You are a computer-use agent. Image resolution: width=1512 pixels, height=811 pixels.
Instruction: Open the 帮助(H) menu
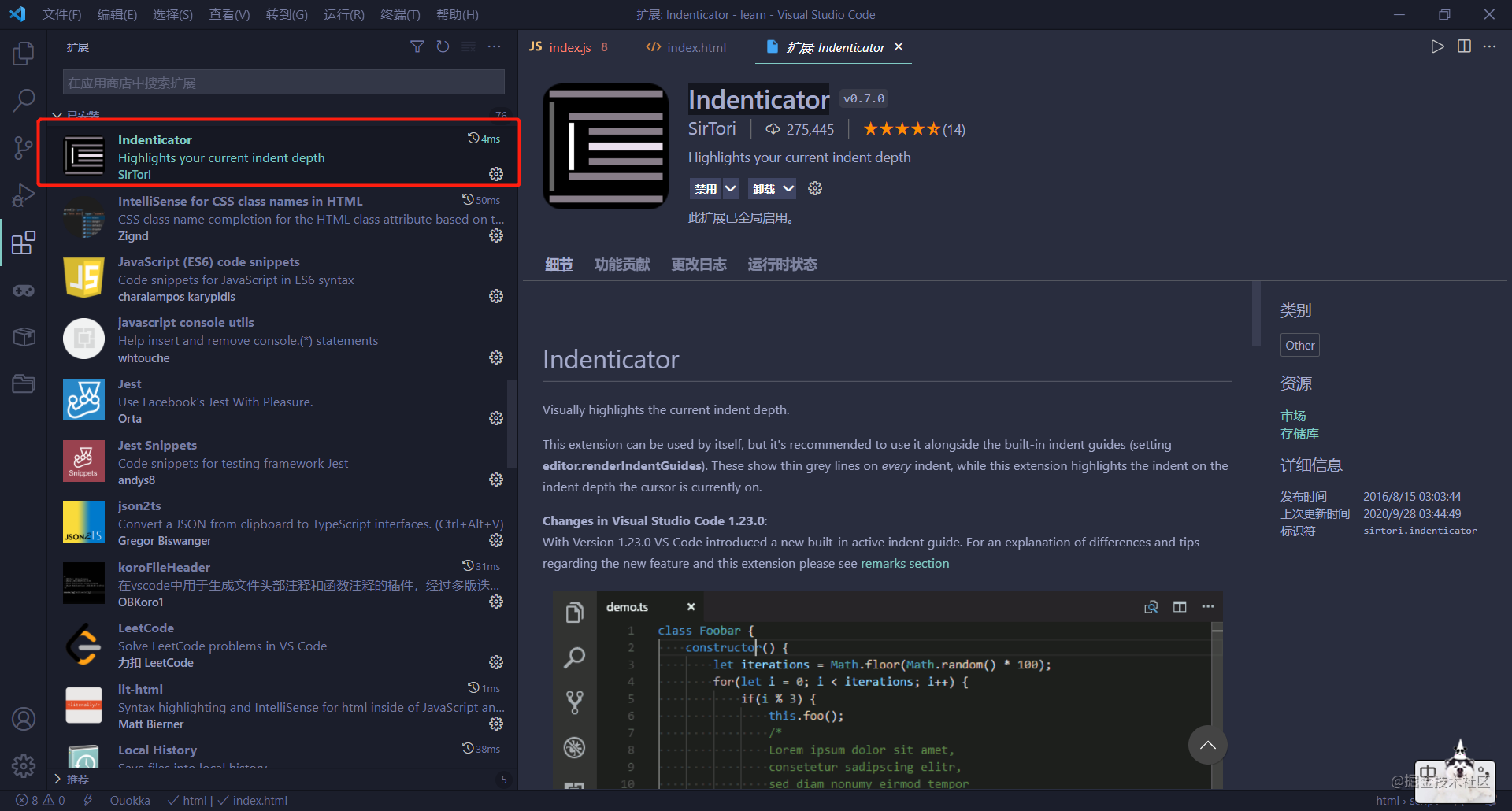point(458,15)
